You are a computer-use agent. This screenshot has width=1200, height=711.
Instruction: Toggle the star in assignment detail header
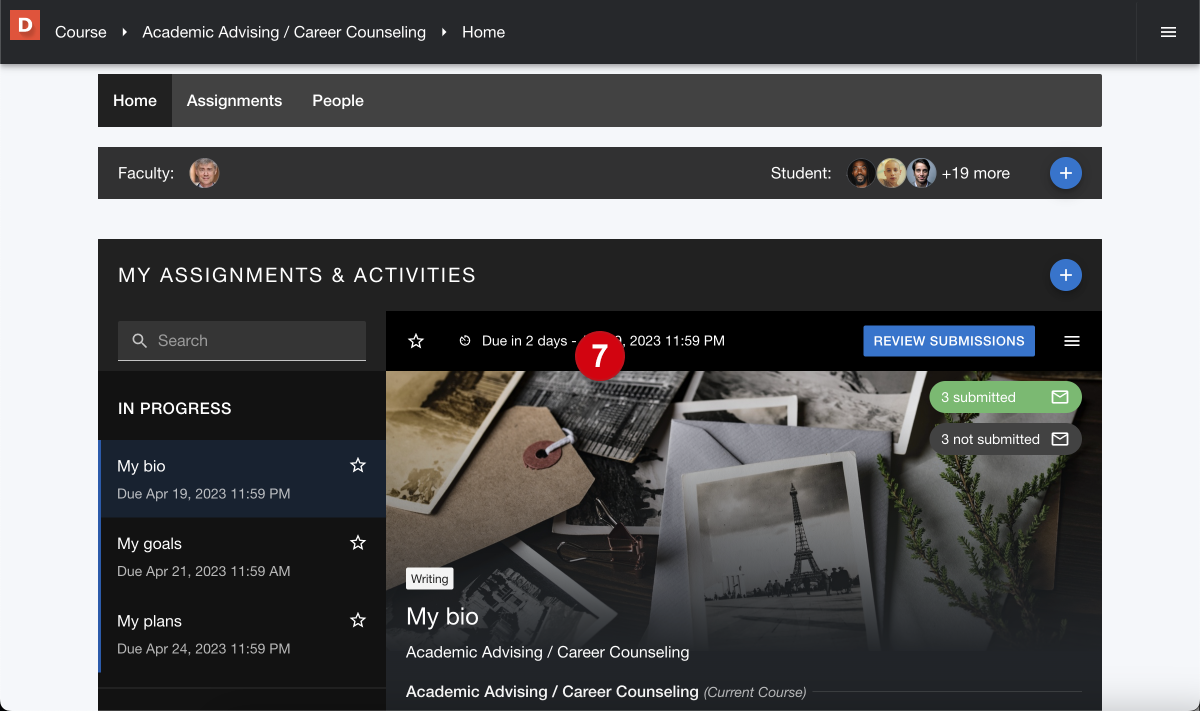click(416, 341)
